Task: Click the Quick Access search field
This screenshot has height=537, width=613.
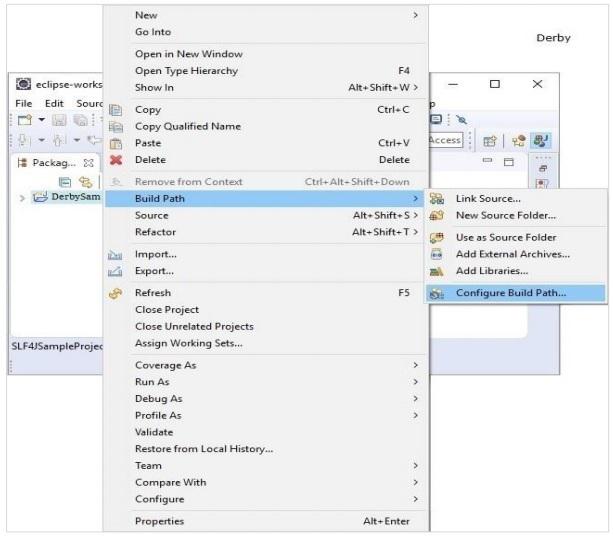Action: (446, 140)
